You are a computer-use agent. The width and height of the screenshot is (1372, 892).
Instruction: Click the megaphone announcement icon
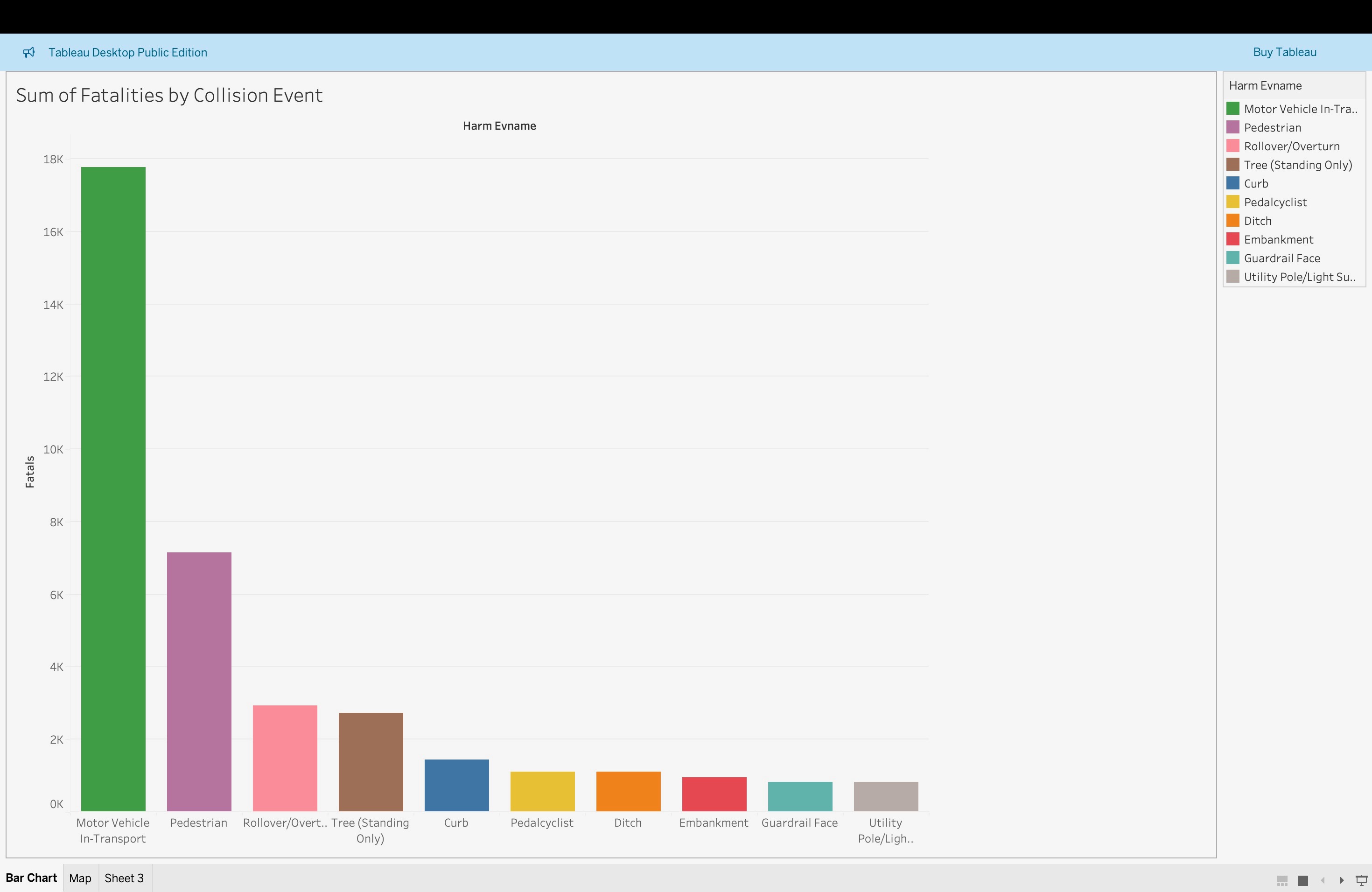(x=29, y=52)
